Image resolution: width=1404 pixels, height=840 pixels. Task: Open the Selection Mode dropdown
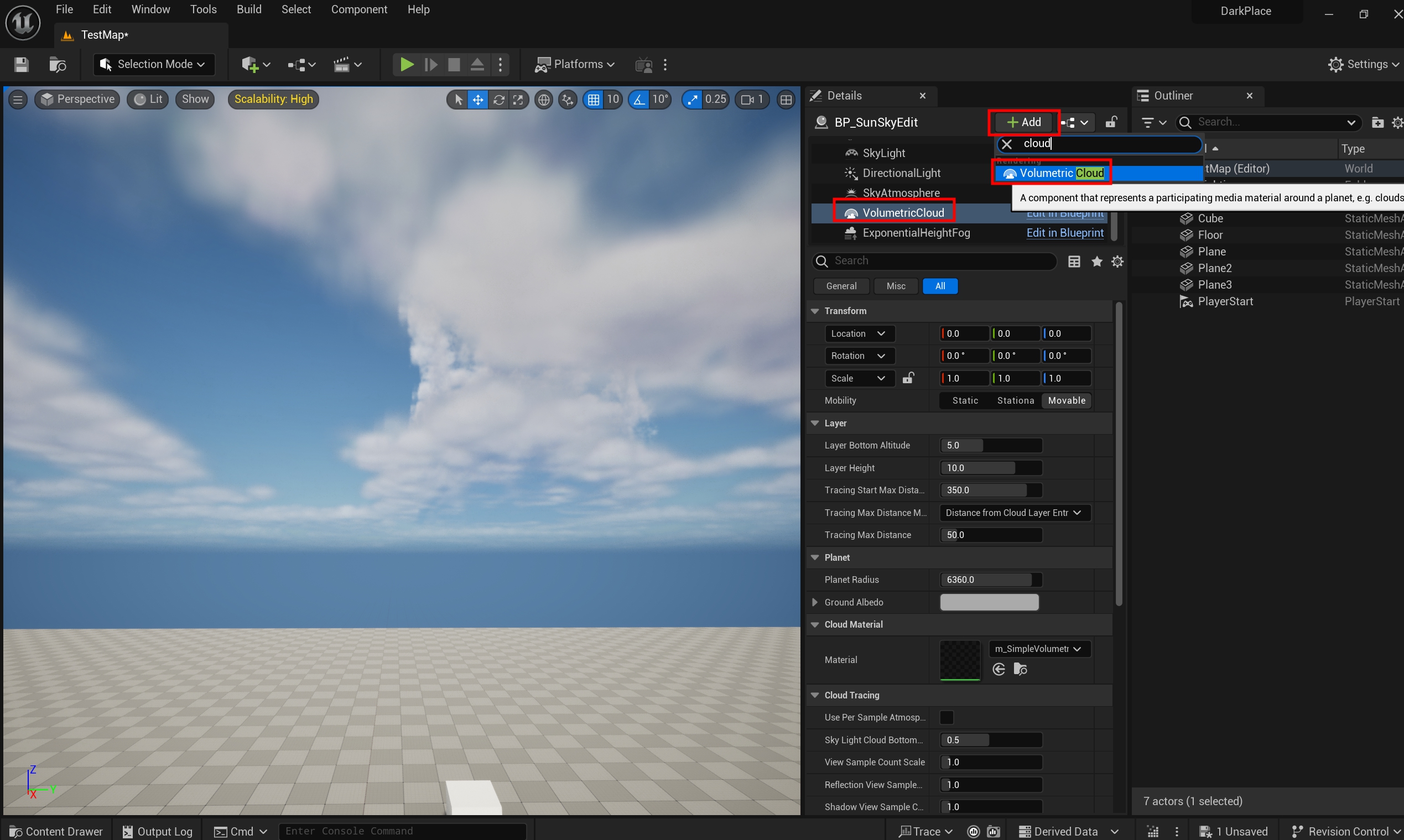pyautogui.click(x=153, y=65)
